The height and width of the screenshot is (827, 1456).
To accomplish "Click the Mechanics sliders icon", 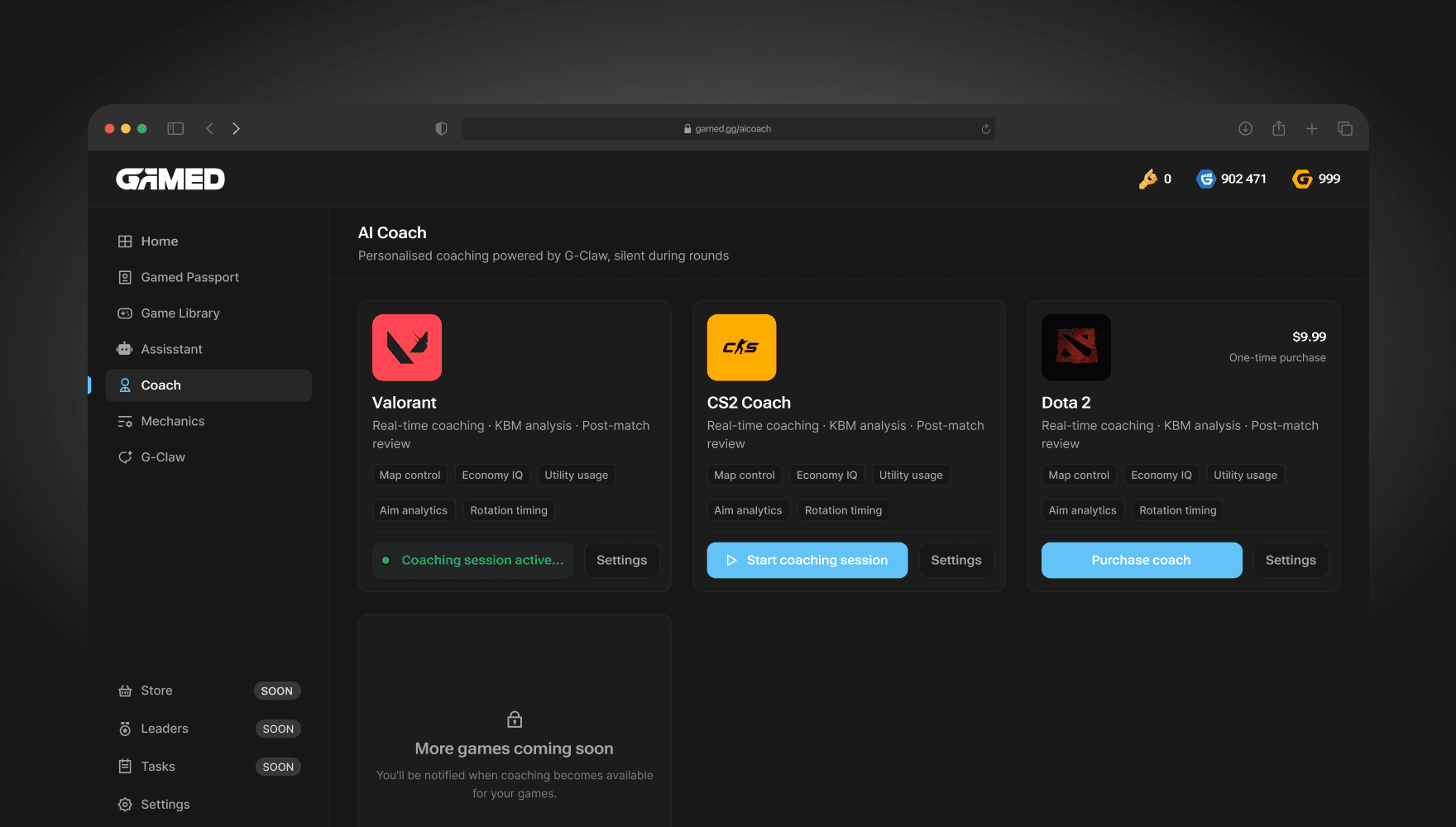I will (x=125, y=421).
